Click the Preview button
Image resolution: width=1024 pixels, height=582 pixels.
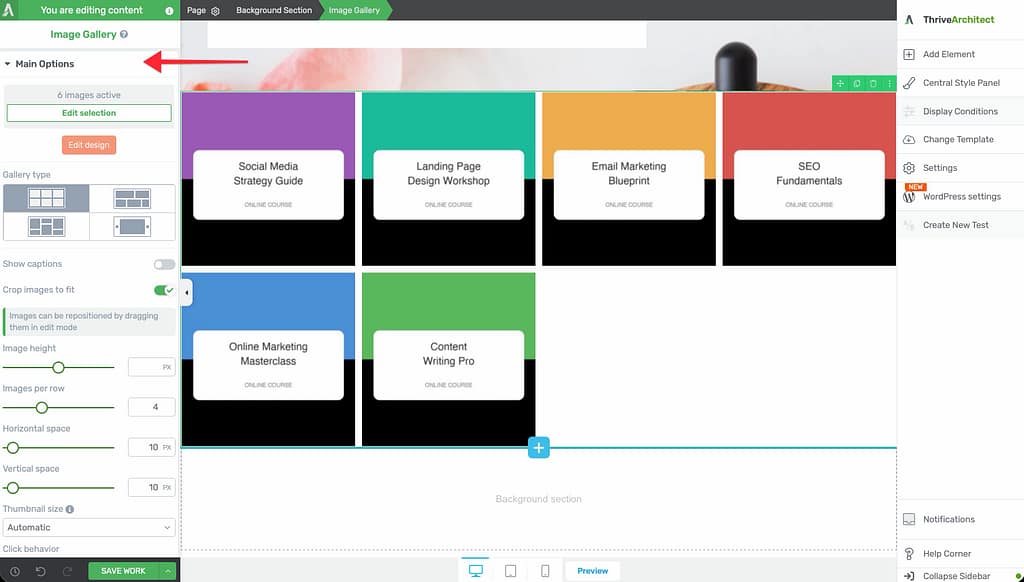coord(592,571)
